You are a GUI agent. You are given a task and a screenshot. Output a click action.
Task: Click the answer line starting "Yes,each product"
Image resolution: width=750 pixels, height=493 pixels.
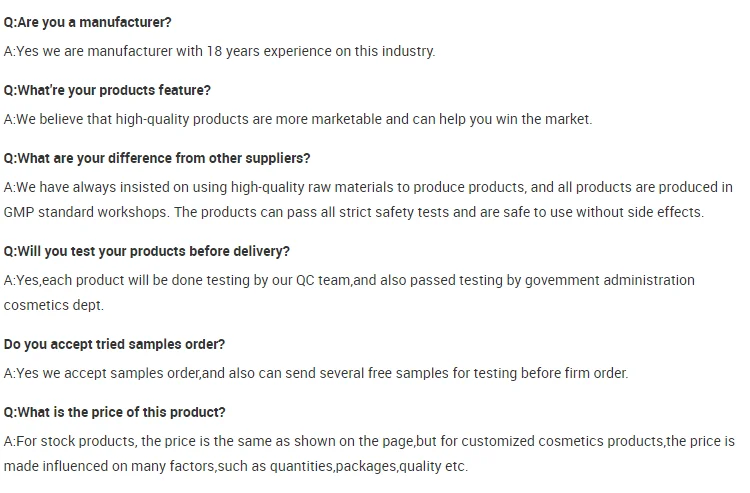[x=349, y=280]
